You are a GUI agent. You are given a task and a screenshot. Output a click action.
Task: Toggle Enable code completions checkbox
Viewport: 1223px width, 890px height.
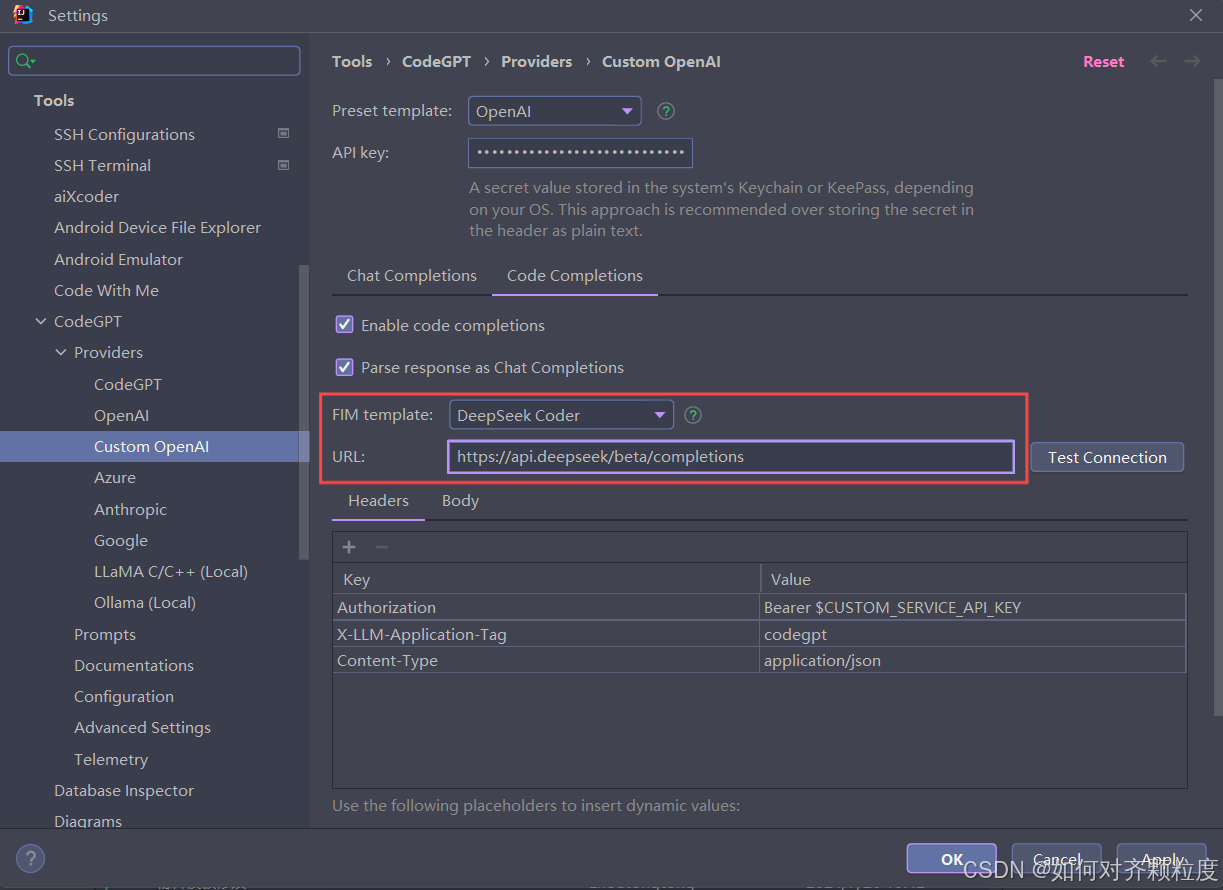pos(344,324)
